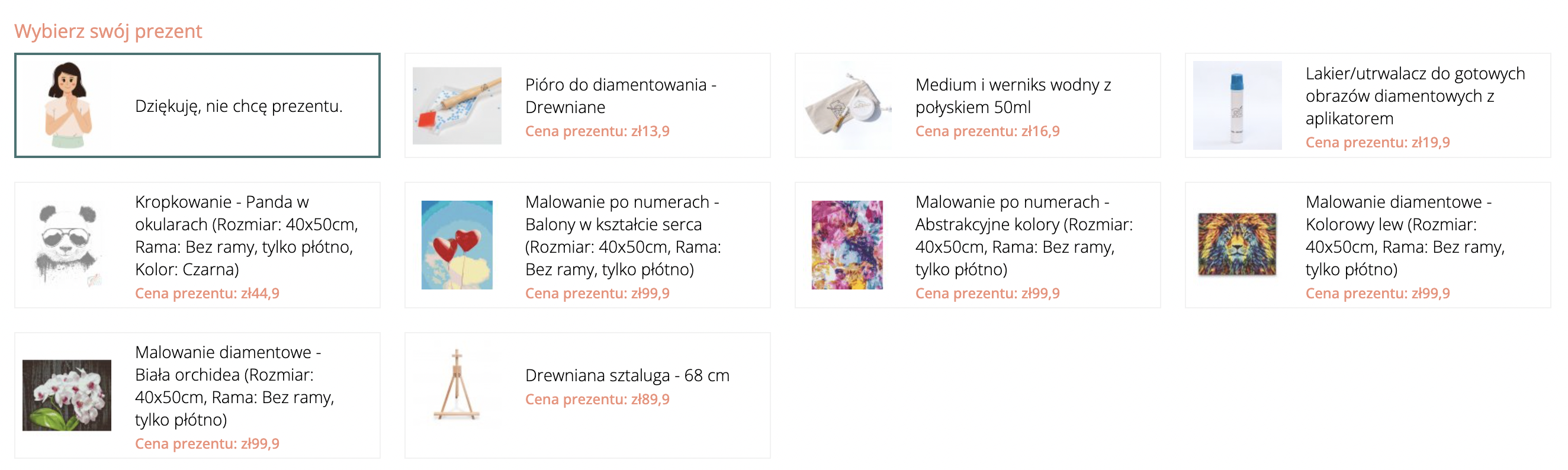This screenshot has height=470, width=1568.
Task: Pick the 'Abstrakcyjne kolory' gift option
Action: [x=1024, y=235]
